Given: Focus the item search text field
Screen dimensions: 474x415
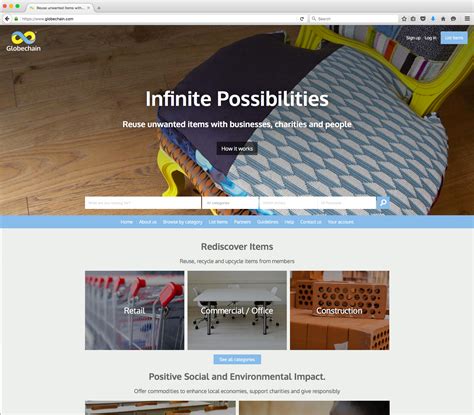Looking at the screenshot, I should coord(143,203).
